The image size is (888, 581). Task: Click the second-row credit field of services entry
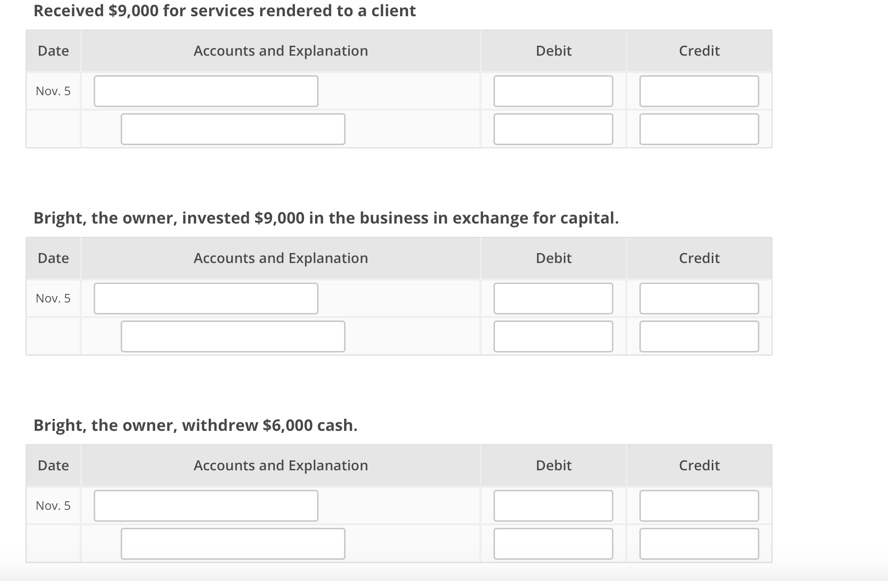tap(699, 128)
